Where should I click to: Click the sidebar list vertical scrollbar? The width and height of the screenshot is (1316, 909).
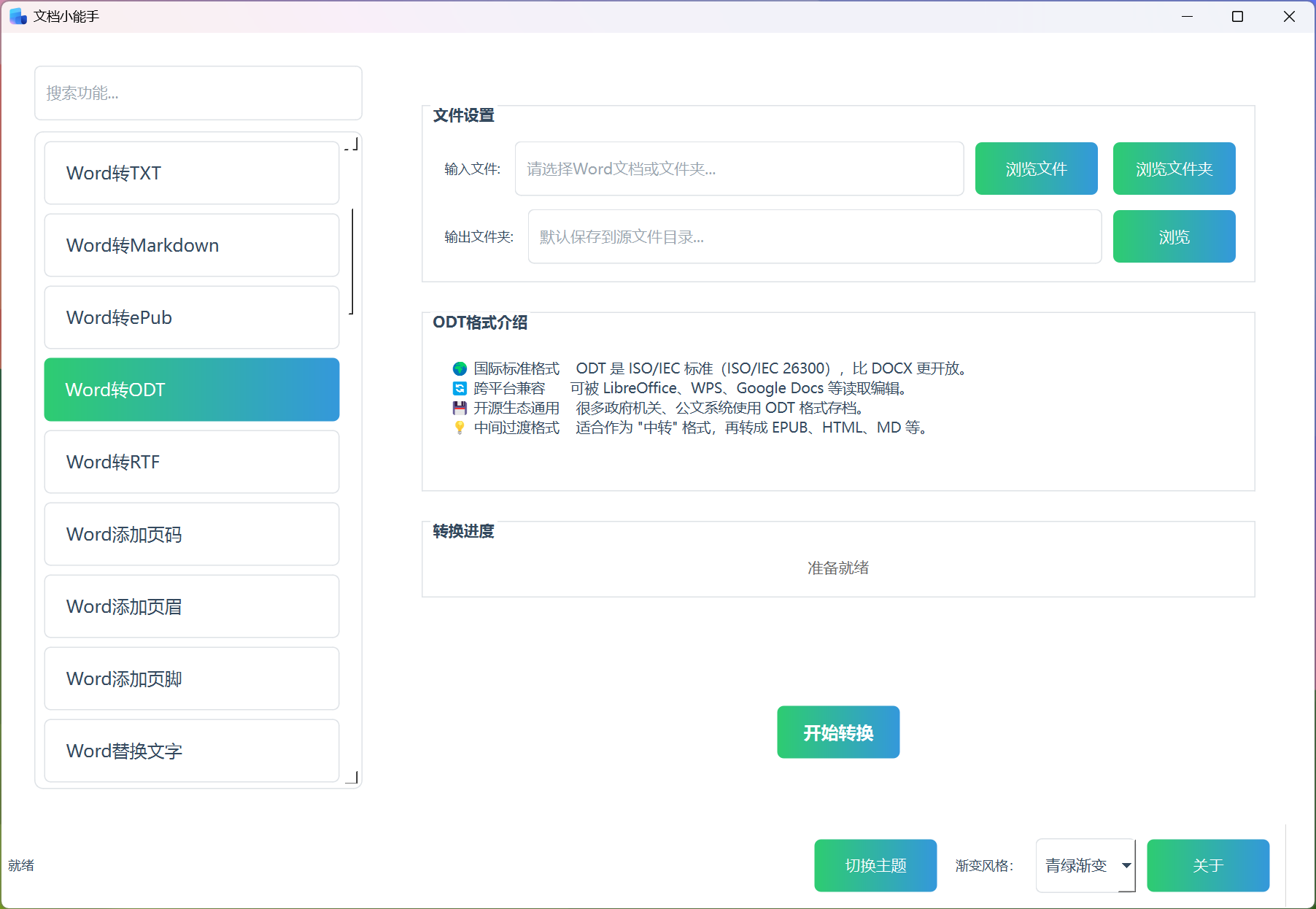[x=352, y=261]
